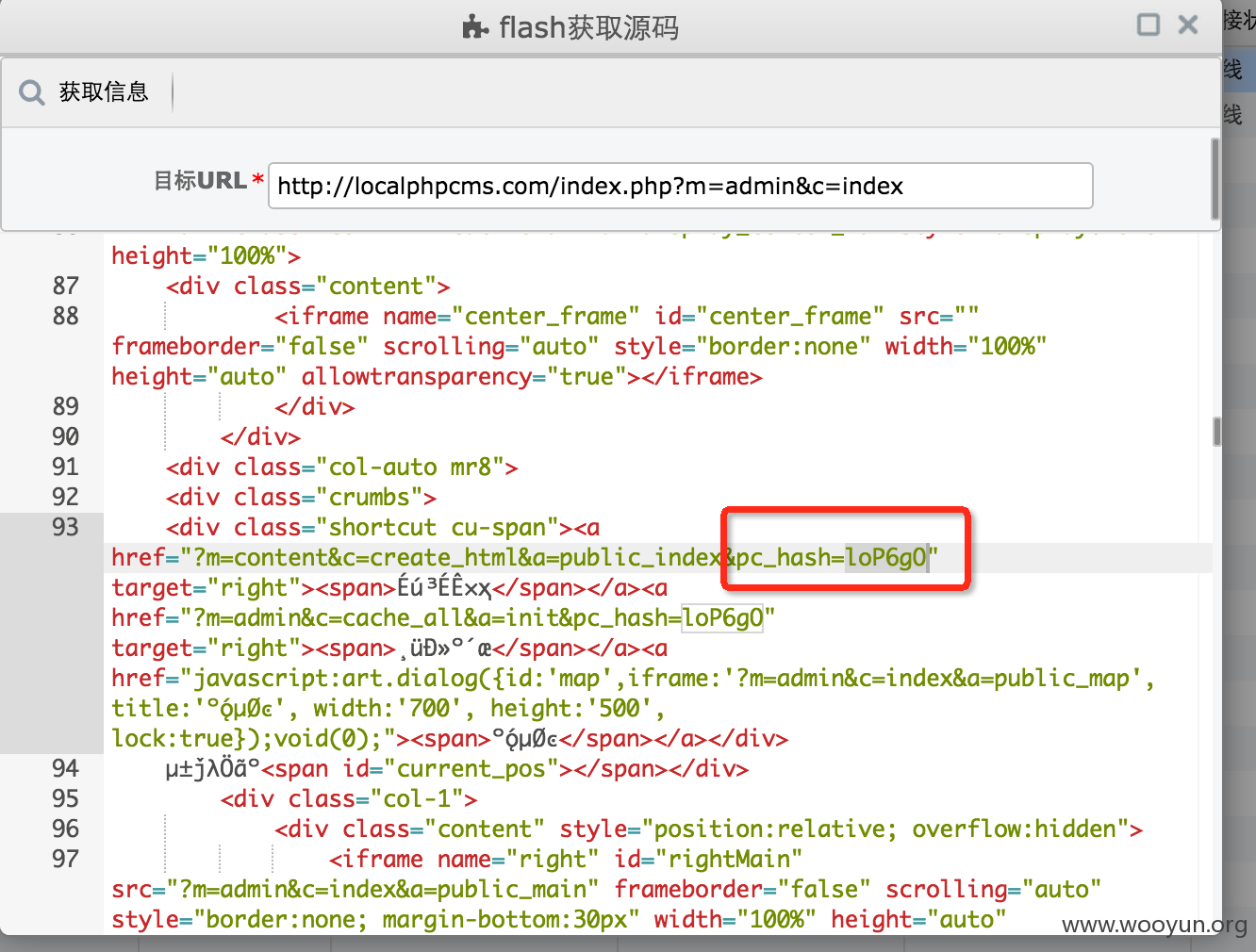
Task: Select line number 89 in gutter
Action: pyautogui.click(x=66, y=406)
